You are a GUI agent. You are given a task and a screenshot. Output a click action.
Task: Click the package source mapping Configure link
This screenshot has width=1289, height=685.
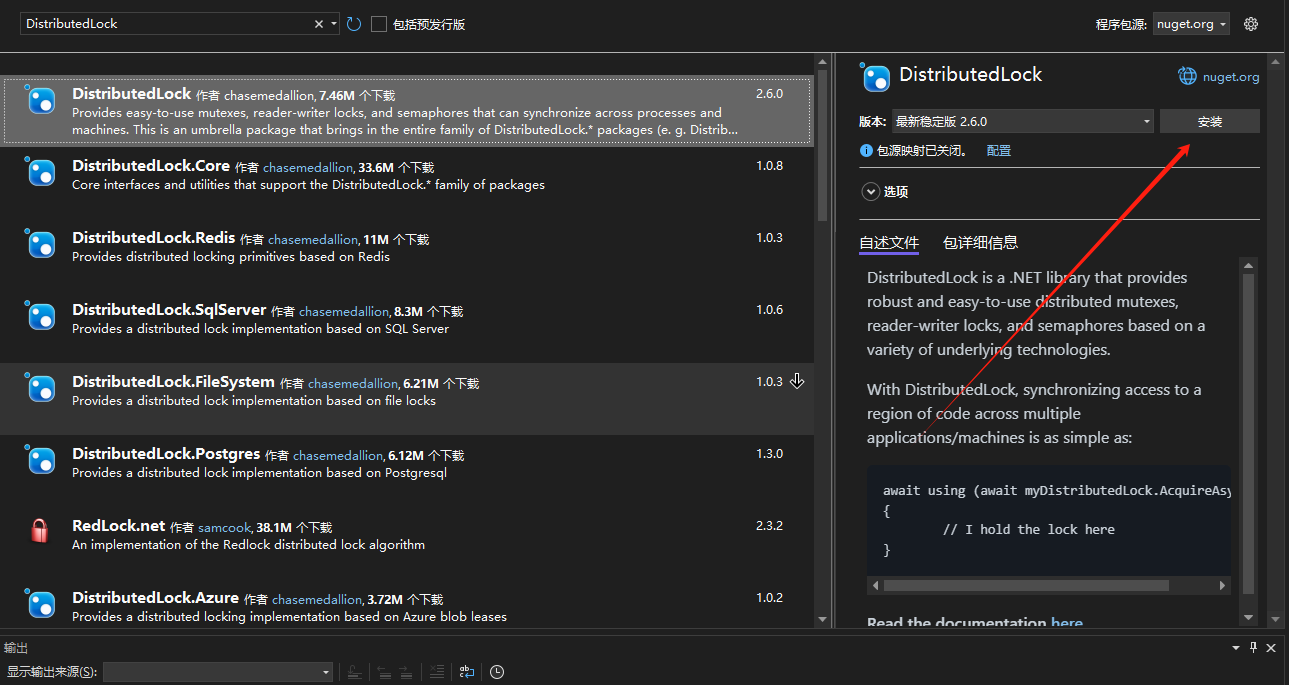coord(998,151)
